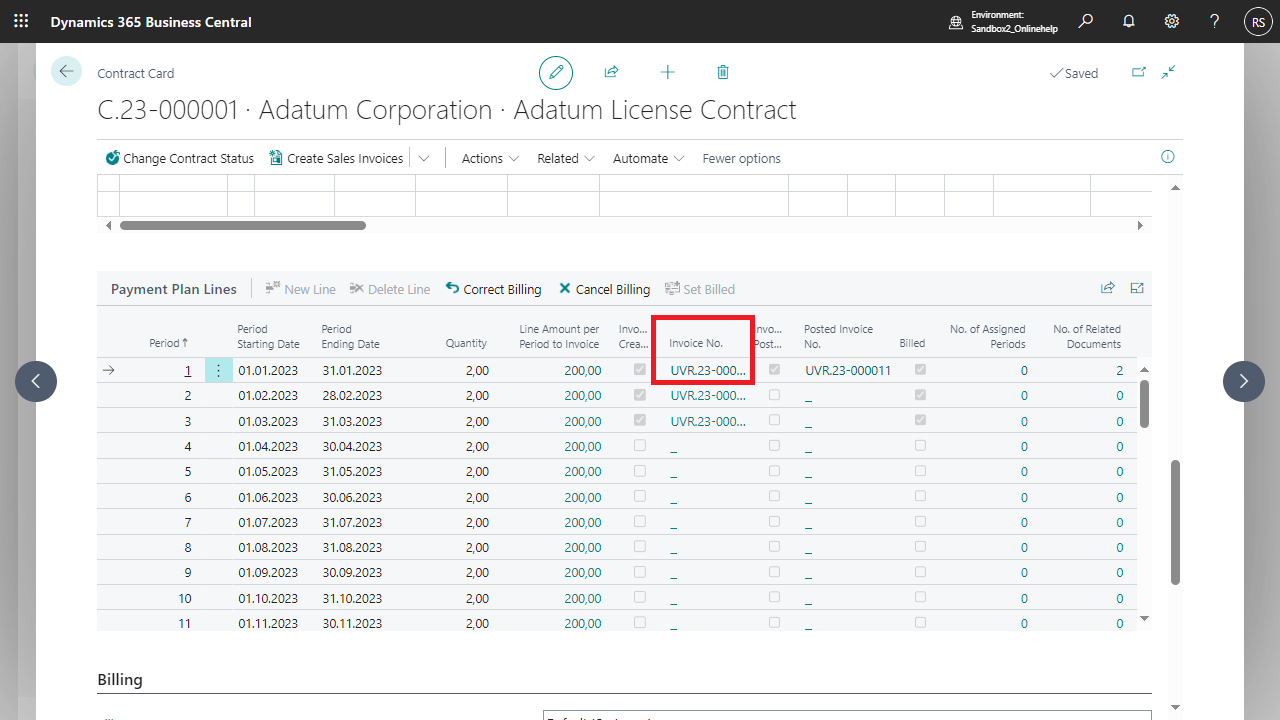
Task: Click the horizontal scrollbar thumb above Payment Plan Lines
Action: [x=242, y=225]
